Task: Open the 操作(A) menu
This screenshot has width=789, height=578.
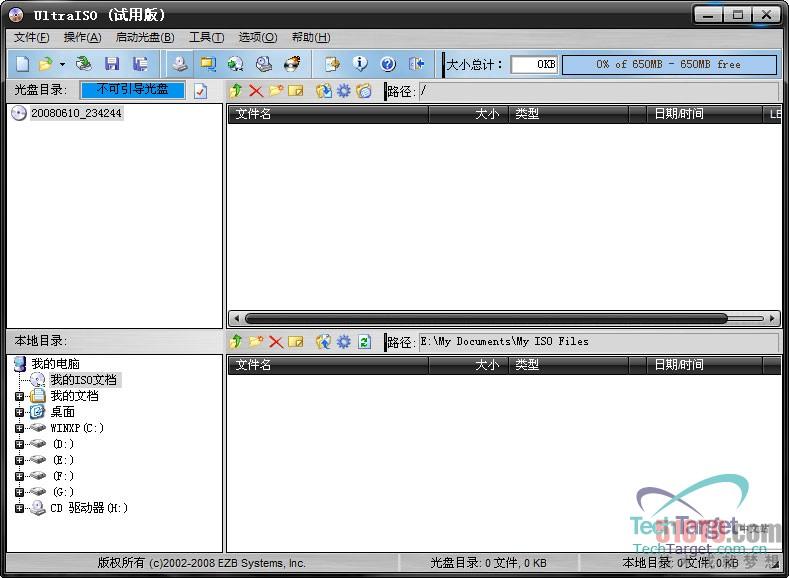Action: coord(83,38)
